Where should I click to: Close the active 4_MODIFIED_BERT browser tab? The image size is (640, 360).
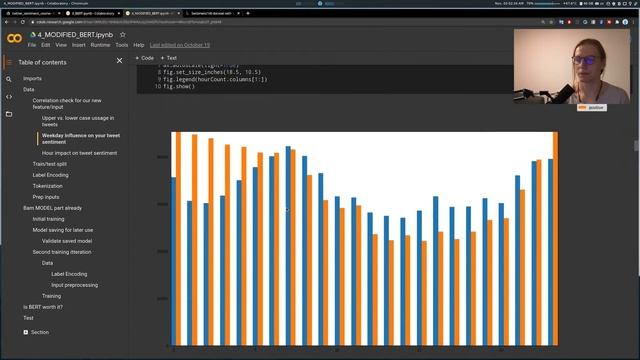click(x=179, y=13)
